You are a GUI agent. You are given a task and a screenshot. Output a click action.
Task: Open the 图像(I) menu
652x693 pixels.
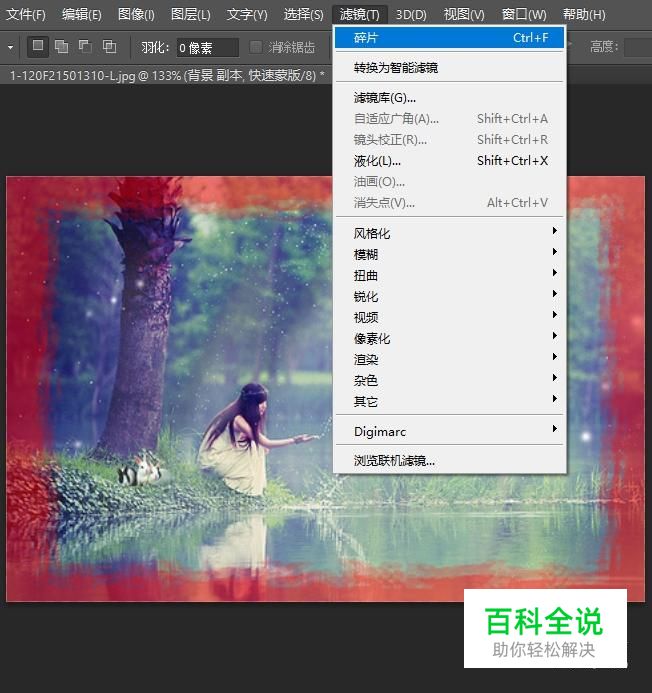click(x=136, y=15)
